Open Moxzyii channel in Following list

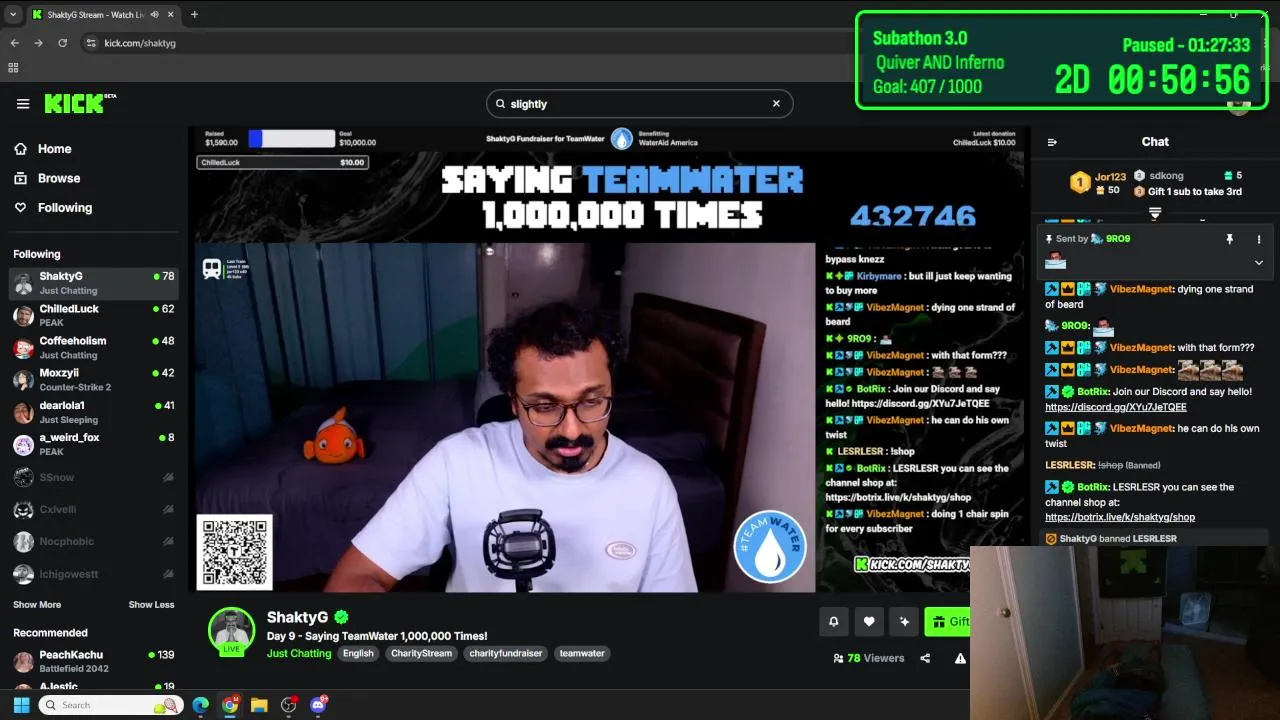pyautogui.click(x=94, y=379)
